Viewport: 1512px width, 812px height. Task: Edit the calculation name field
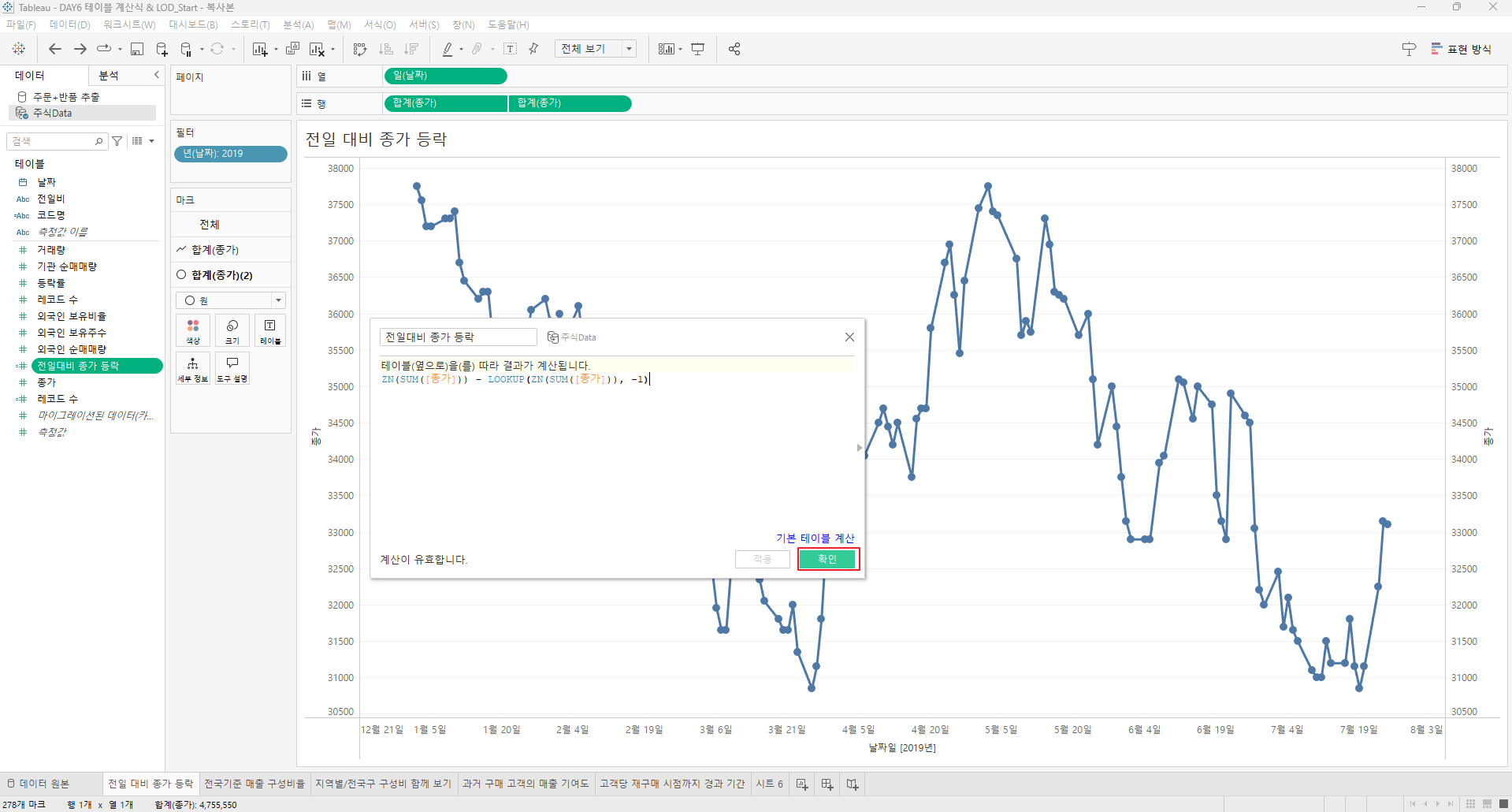pos(458,337)
